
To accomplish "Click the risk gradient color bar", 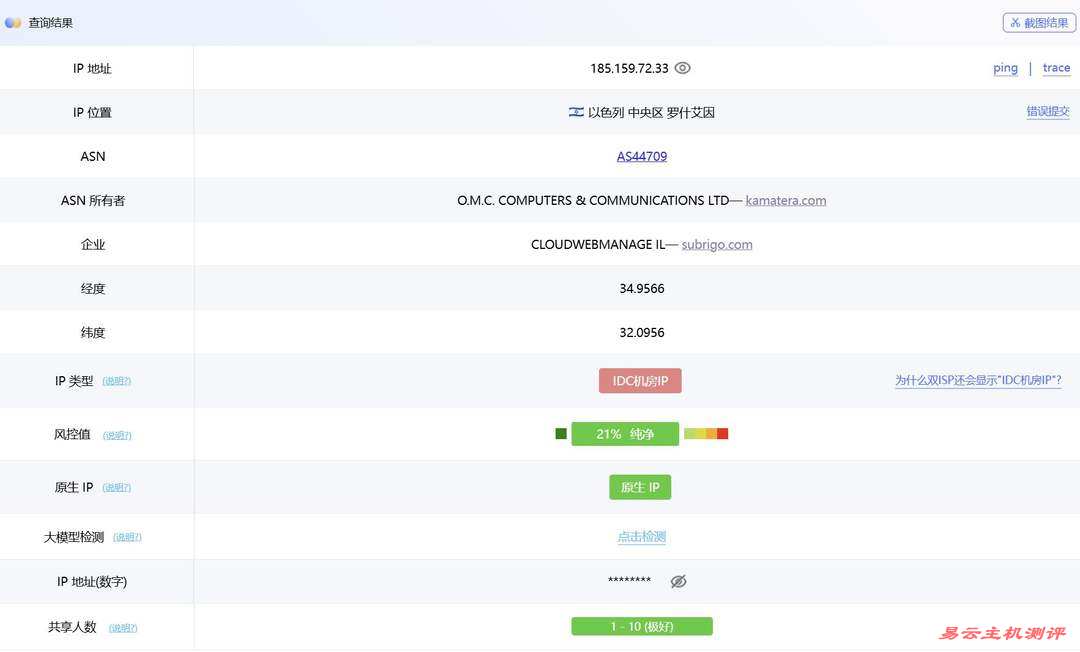I will (706, 433).
